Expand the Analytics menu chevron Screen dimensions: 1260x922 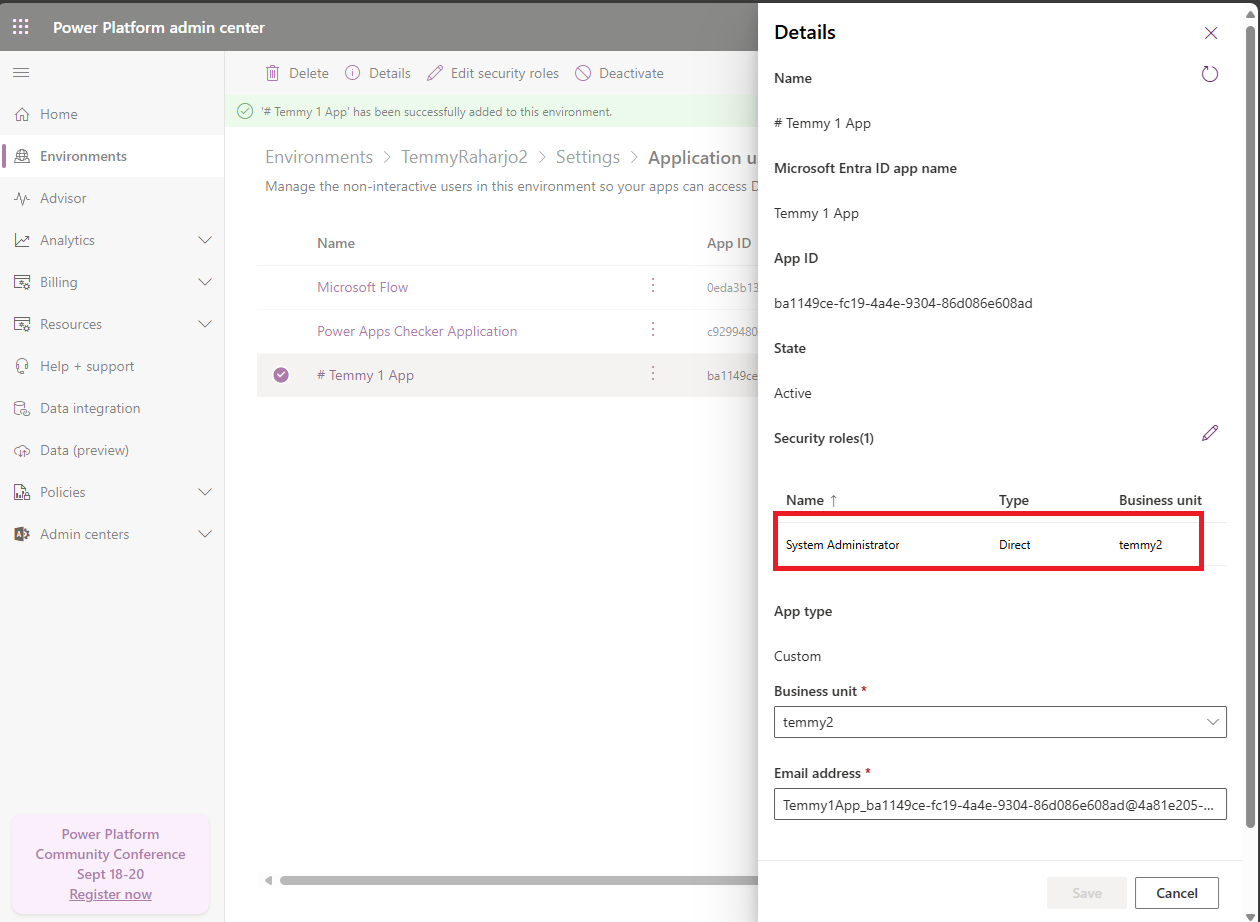pos(205,240)
